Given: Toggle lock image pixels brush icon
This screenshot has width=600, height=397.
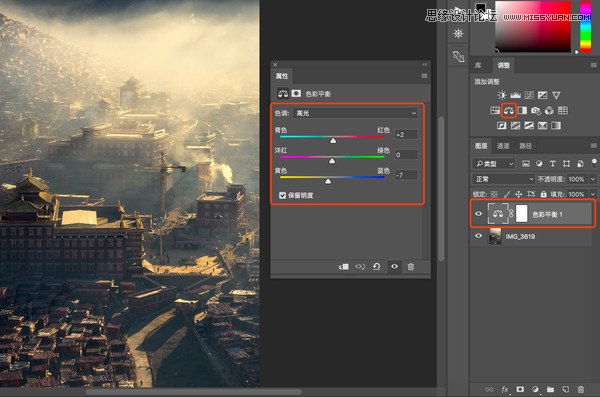Looking at the screenshot, I should tap(507, 194).
